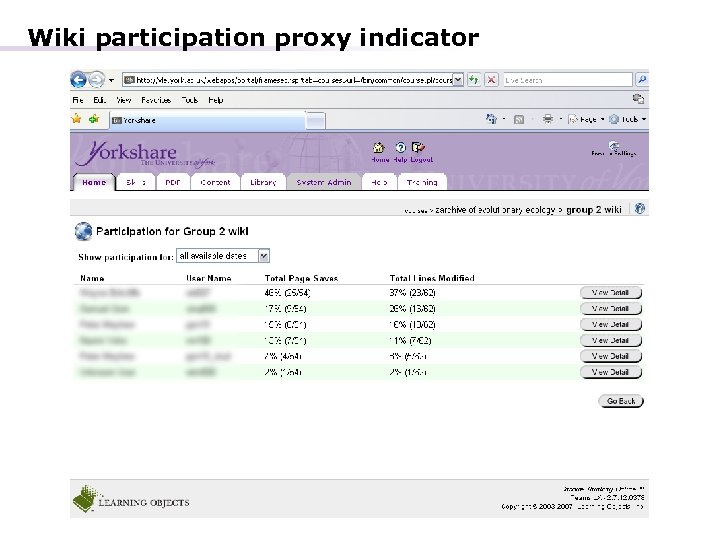Open the View menu
The width and height of the screenshot is (720, 540).
pos(124,100)
